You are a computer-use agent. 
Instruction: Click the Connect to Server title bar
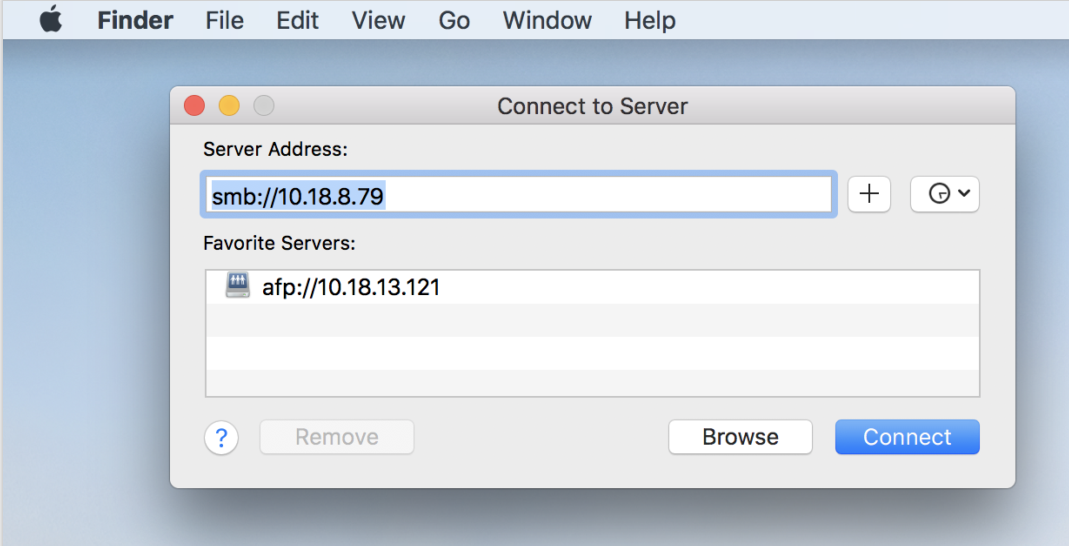[x=592, y=106]
